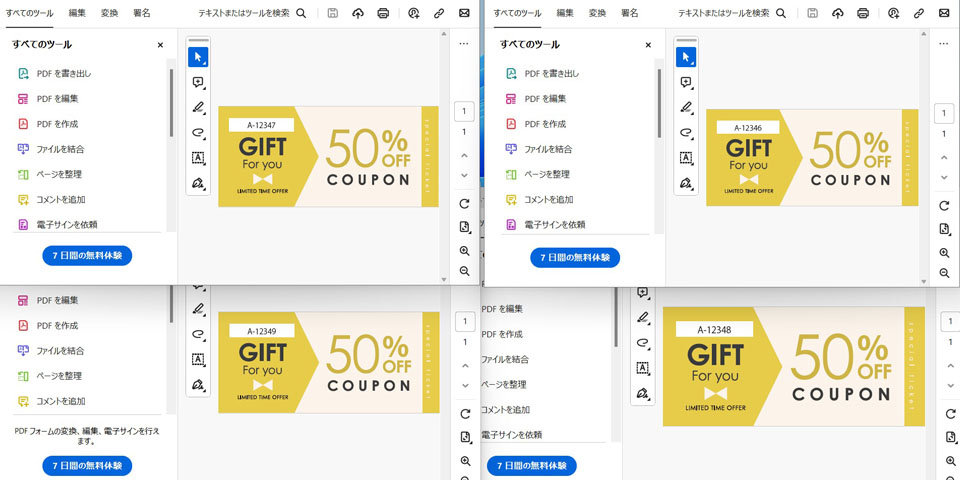The width and height of the screenshot is (960, 480).
Task: Close the すべてのツール panel in the A-12346 window
Action: point(648,45)
